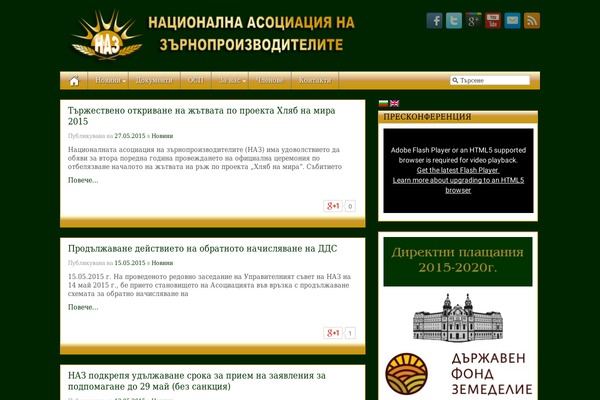This screenshot has height=400, width=600.
Task: Click Learn more about upgrading HTML5 browser
Action: tap(458, 185)
